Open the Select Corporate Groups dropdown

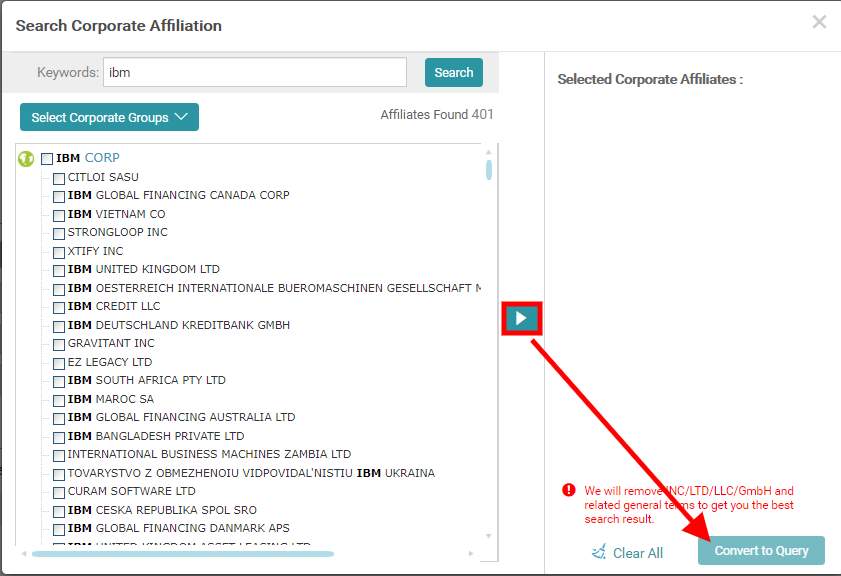[x=109, y=117]
